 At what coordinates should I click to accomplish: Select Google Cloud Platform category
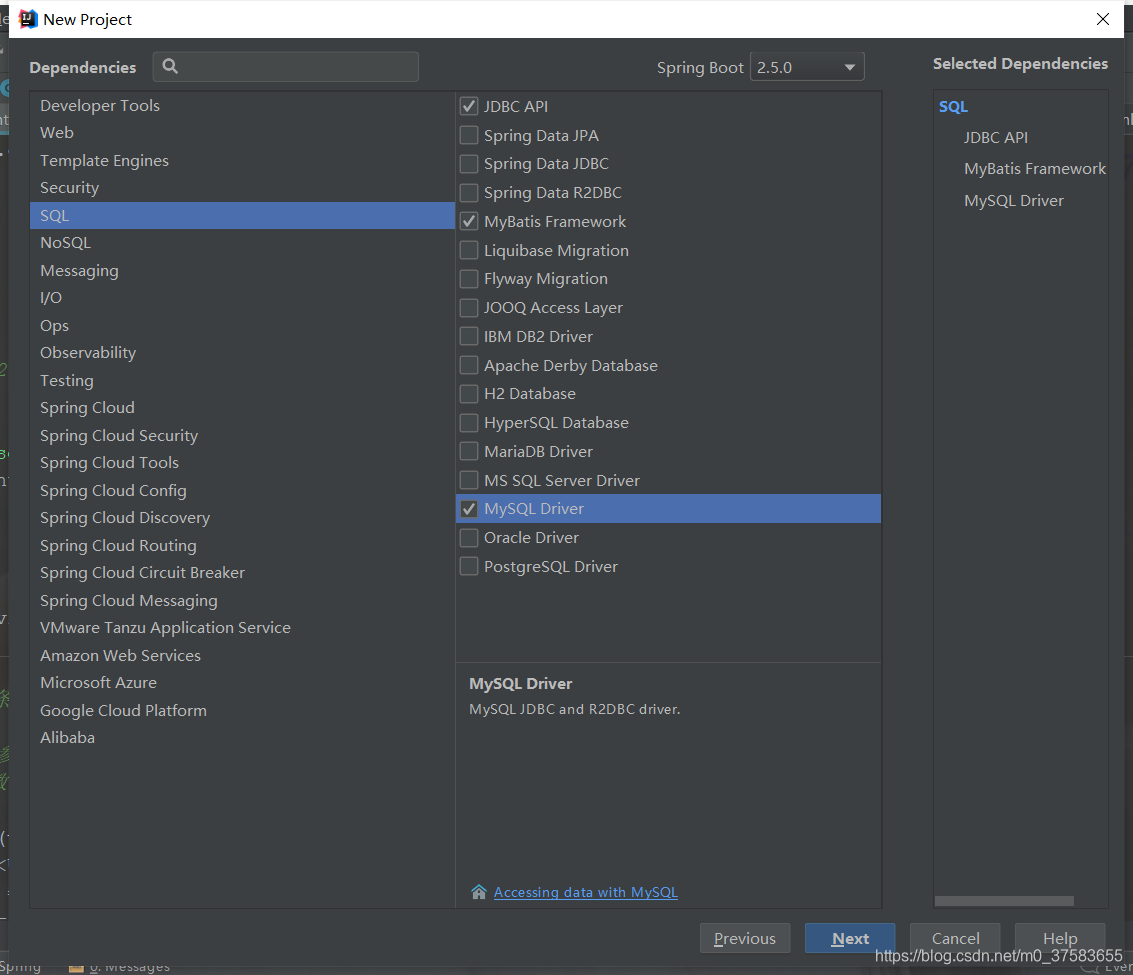[242, 710]
